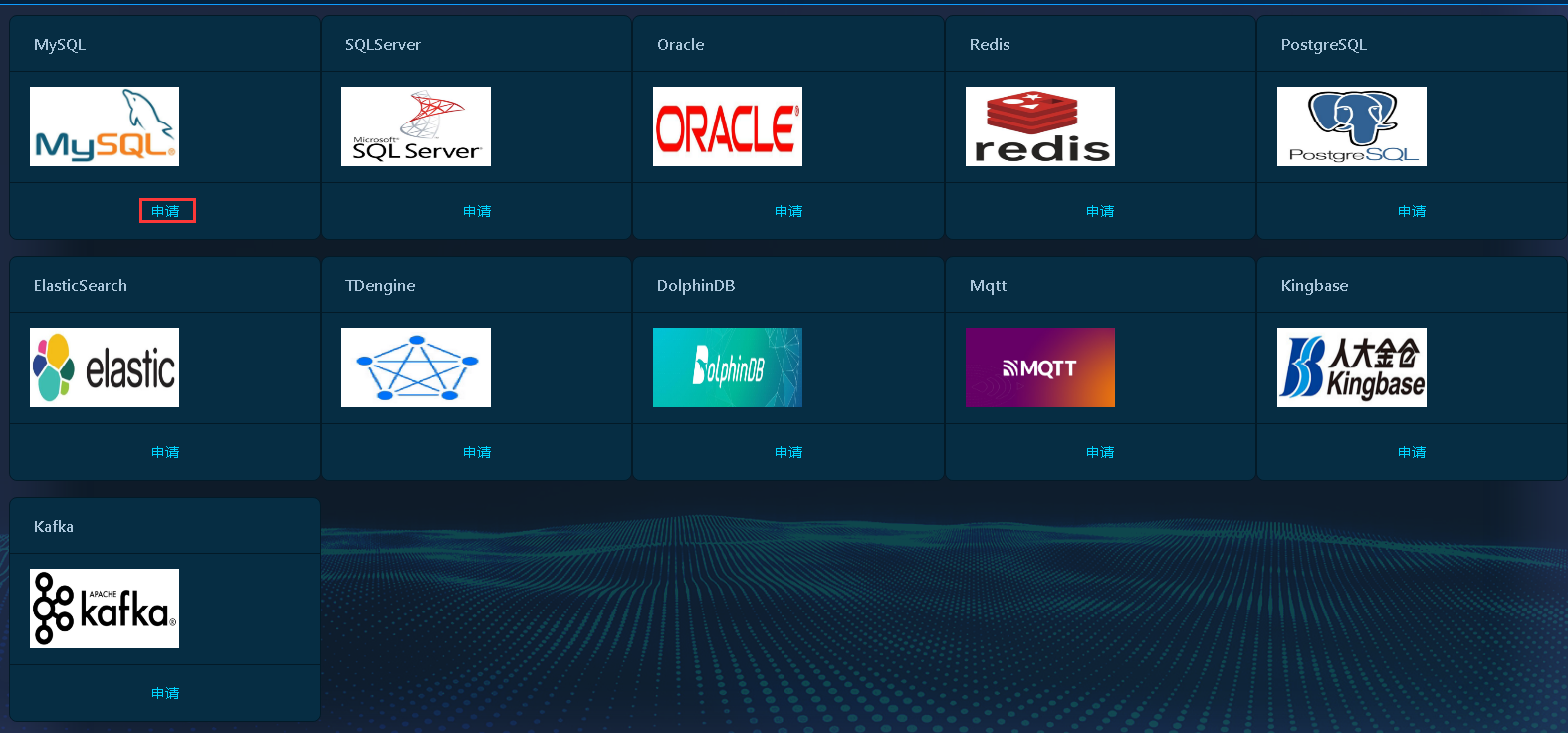This screenshot has height=733, width=1568.
Task: Apply for TDengine via 申请 link
Action: pos(477,452)
